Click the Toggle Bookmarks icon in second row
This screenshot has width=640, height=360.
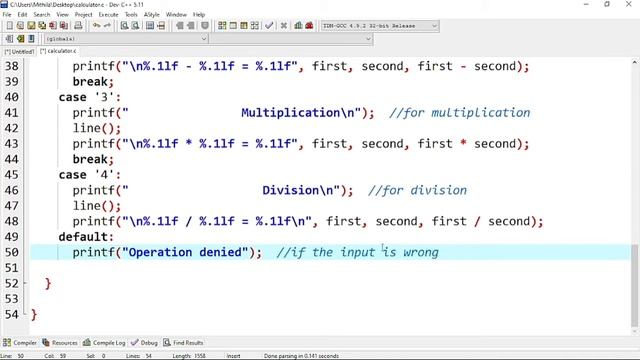pyautogui.click(x=20, y=39)
